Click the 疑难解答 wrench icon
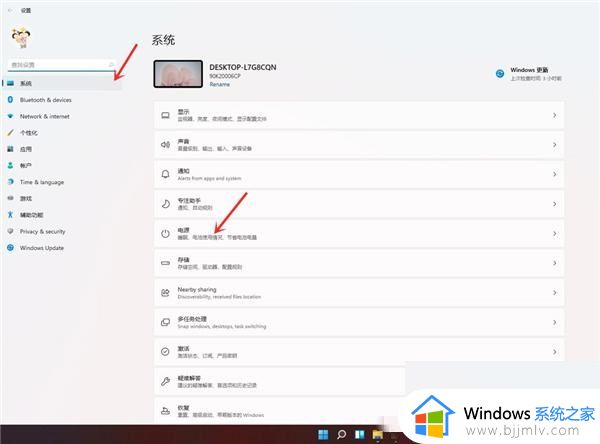The image size is (600, 444). (165, 381)
